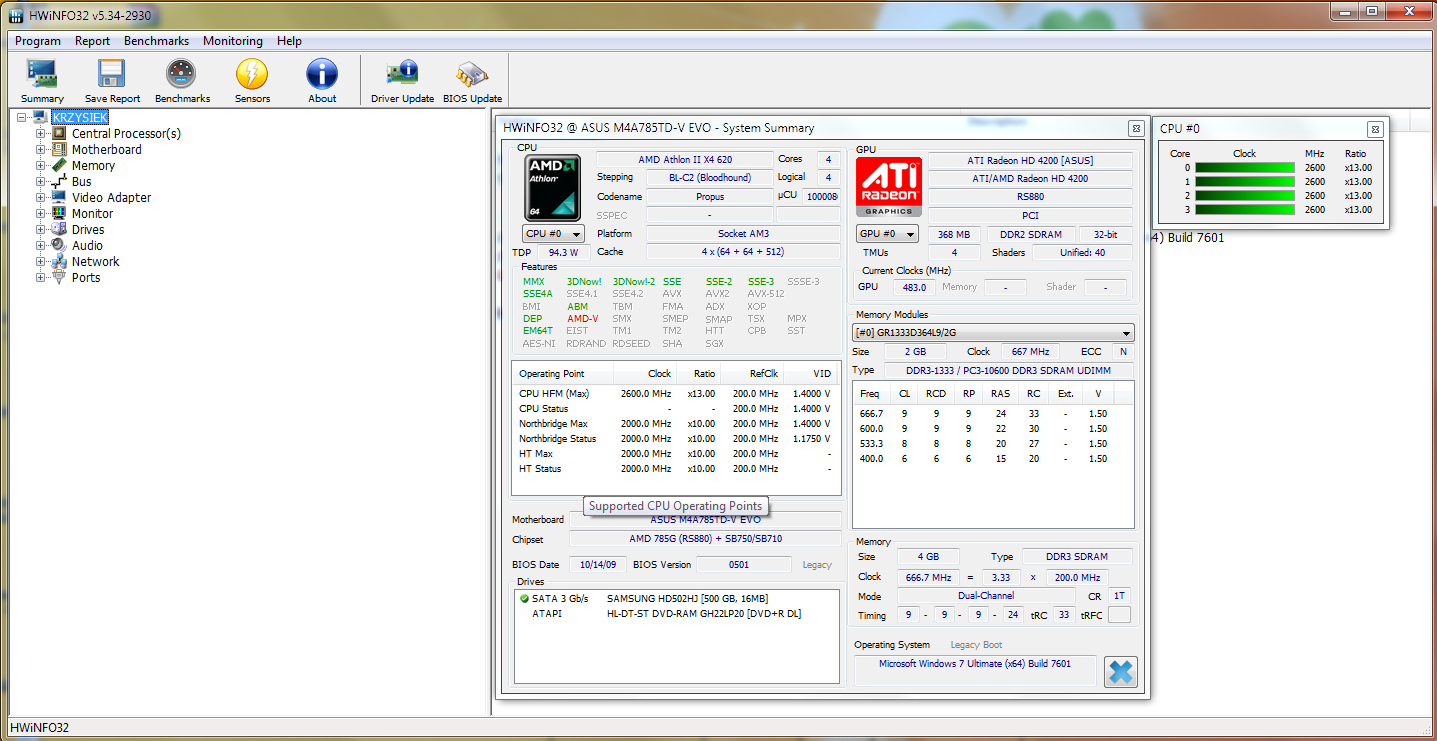Viewport: 1437px width, 741px height.
Task: Expand the Video Adapter node
Action: tap(41, 198)
